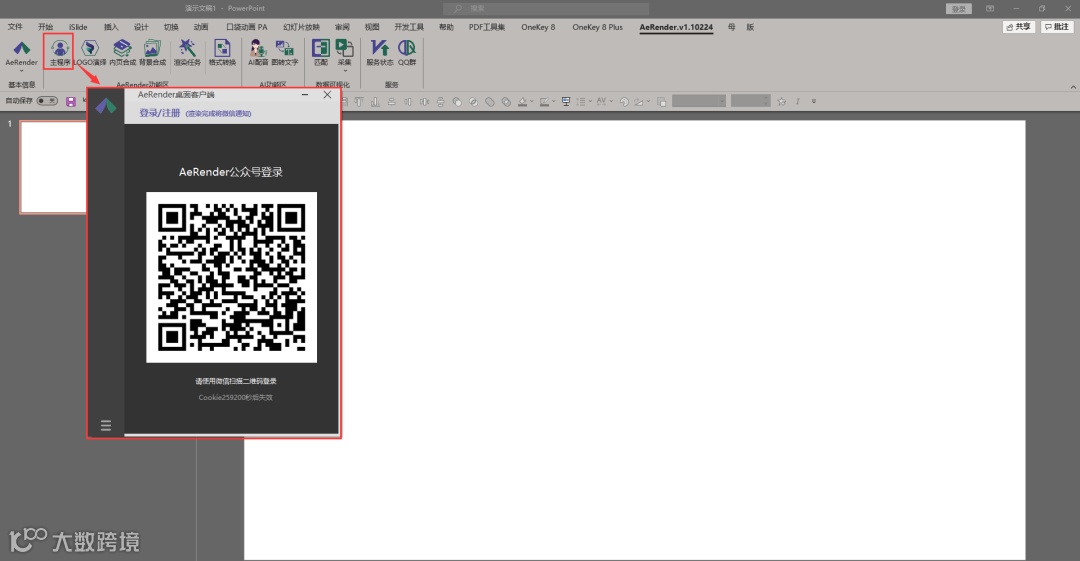The width and height of the screenshot is (1080, 561).
Task: Expand the quick access toolbar customize arrow
Action: (813, 101)
